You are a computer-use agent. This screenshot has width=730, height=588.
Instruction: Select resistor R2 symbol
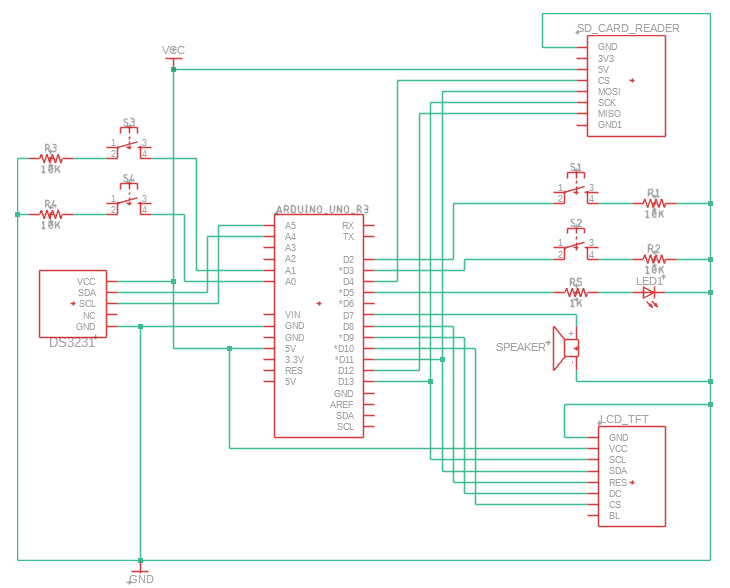click(654, 259)
